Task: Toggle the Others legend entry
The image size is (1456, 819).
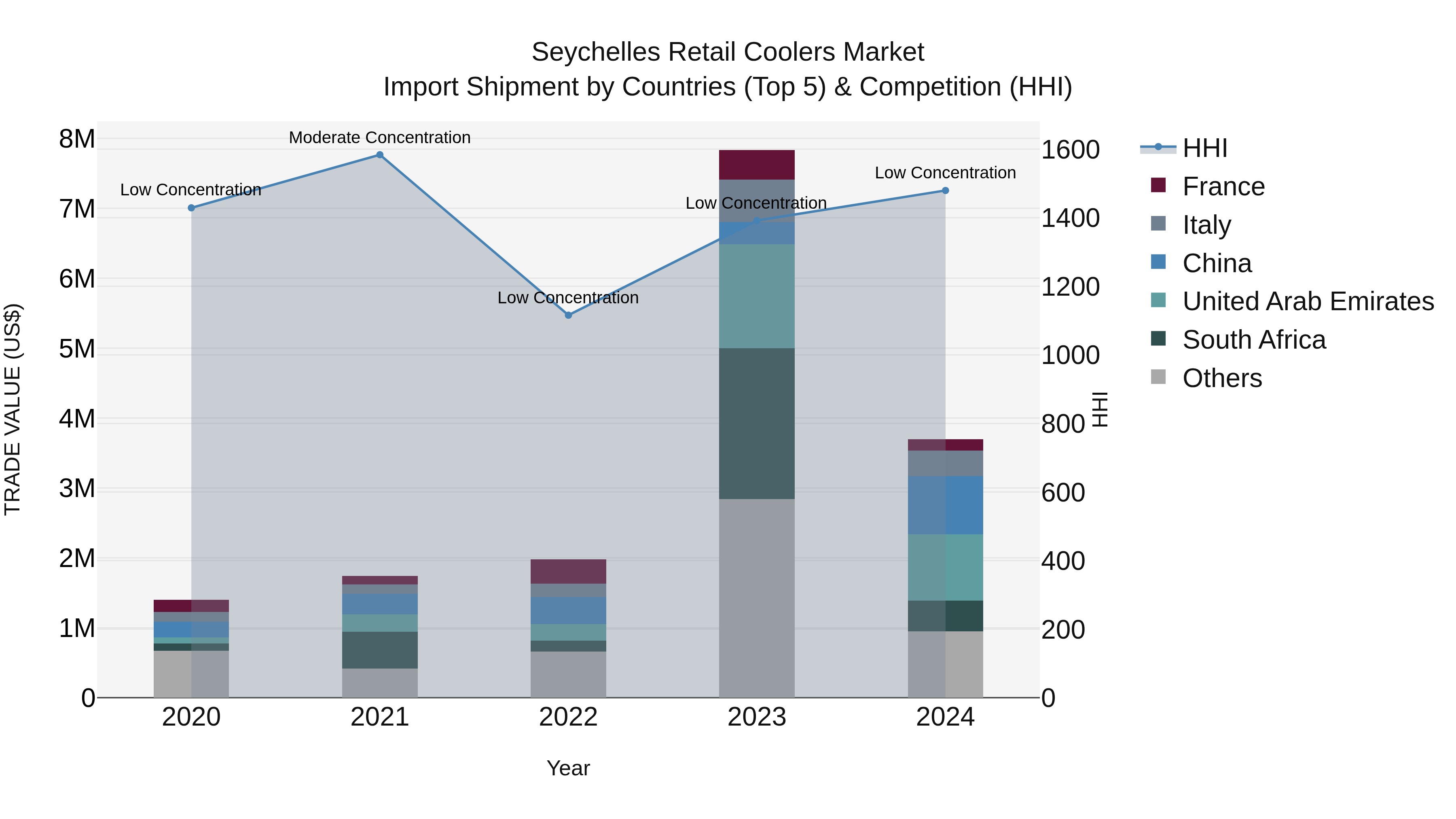Action: [x=1206, y=378]
